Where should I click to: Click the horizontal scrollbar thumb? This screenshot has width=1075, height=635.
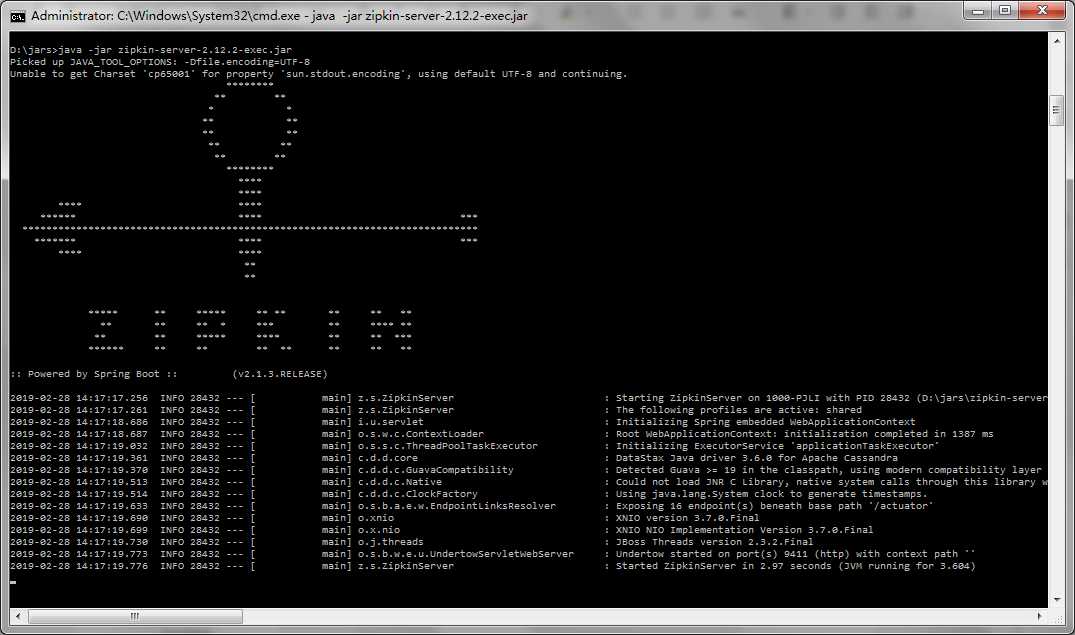click(135, 616)
